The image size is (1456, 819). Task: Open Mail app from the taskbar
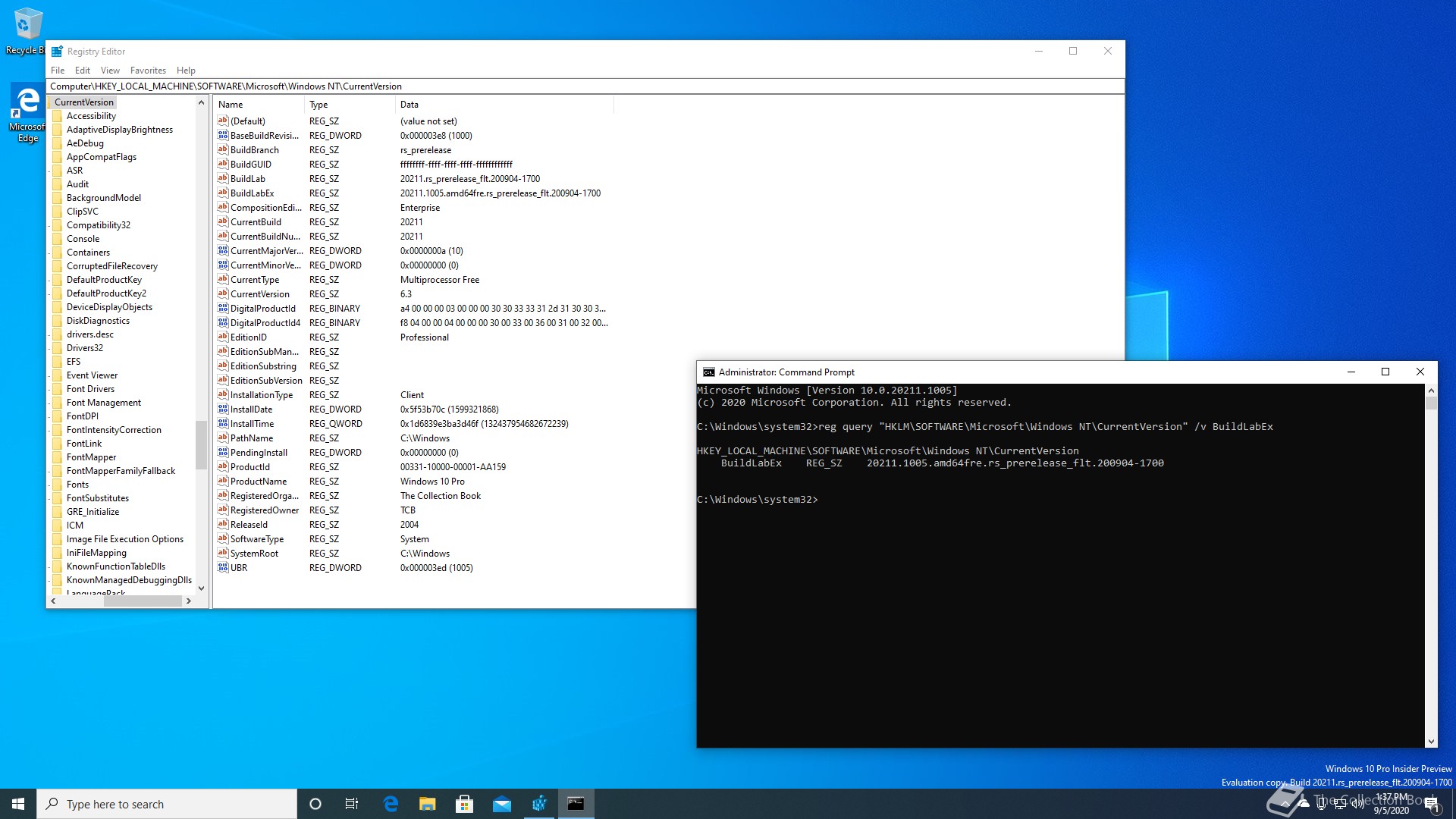coord(502,804)
